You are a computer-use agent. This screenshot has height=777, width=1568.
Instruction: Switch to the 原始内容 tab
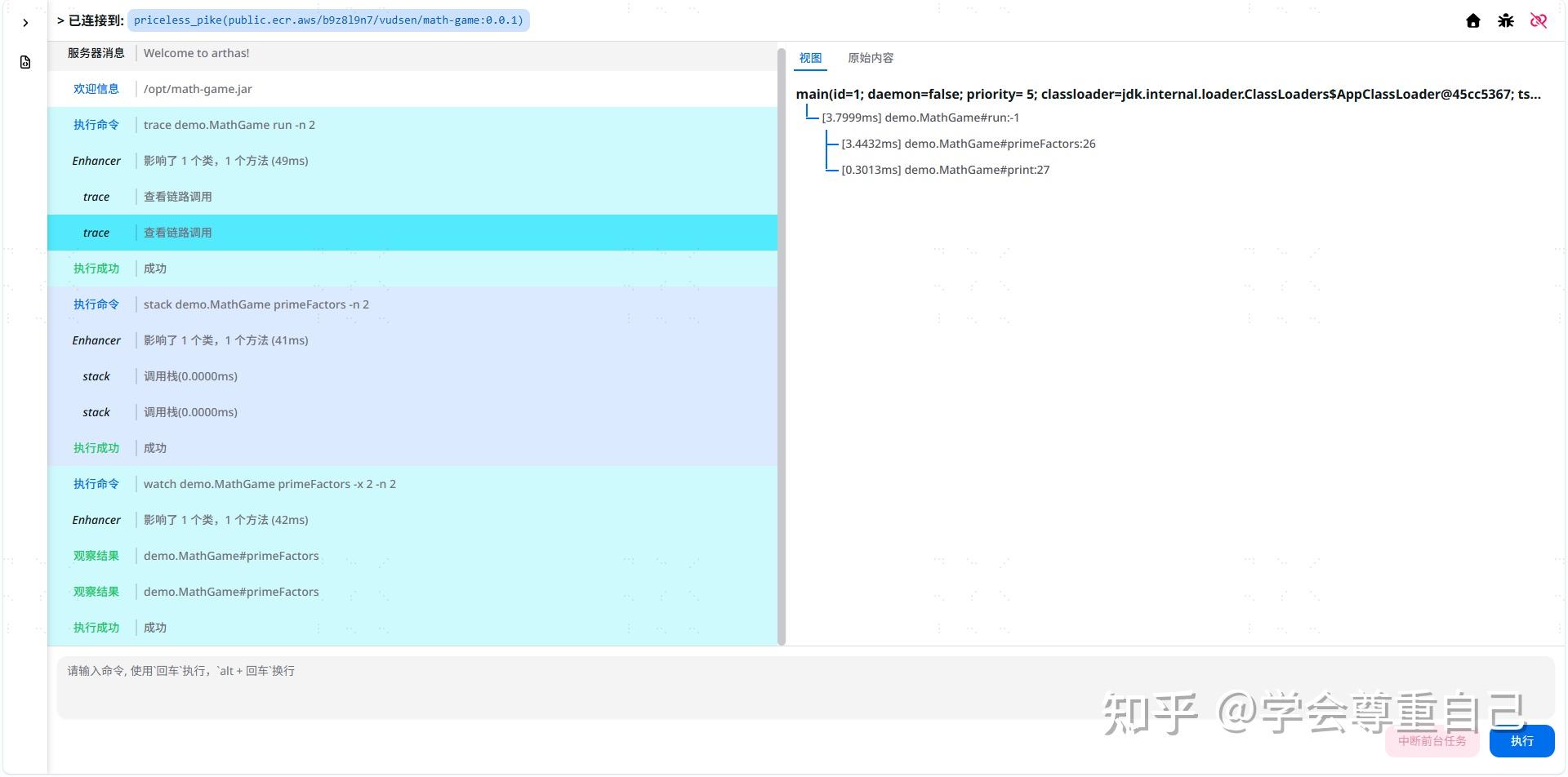tap(871, 58)
